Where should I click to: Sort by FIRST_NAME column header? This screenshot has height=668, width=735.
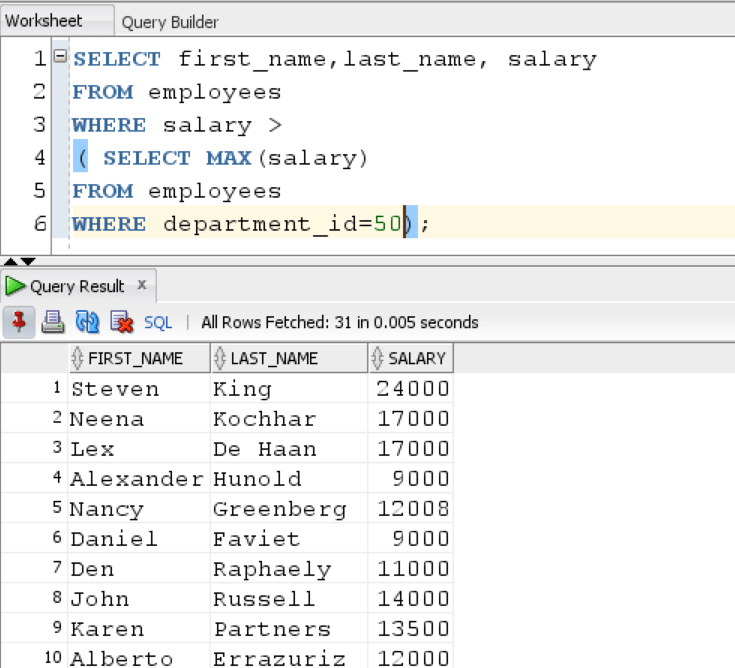click(140, 359)
